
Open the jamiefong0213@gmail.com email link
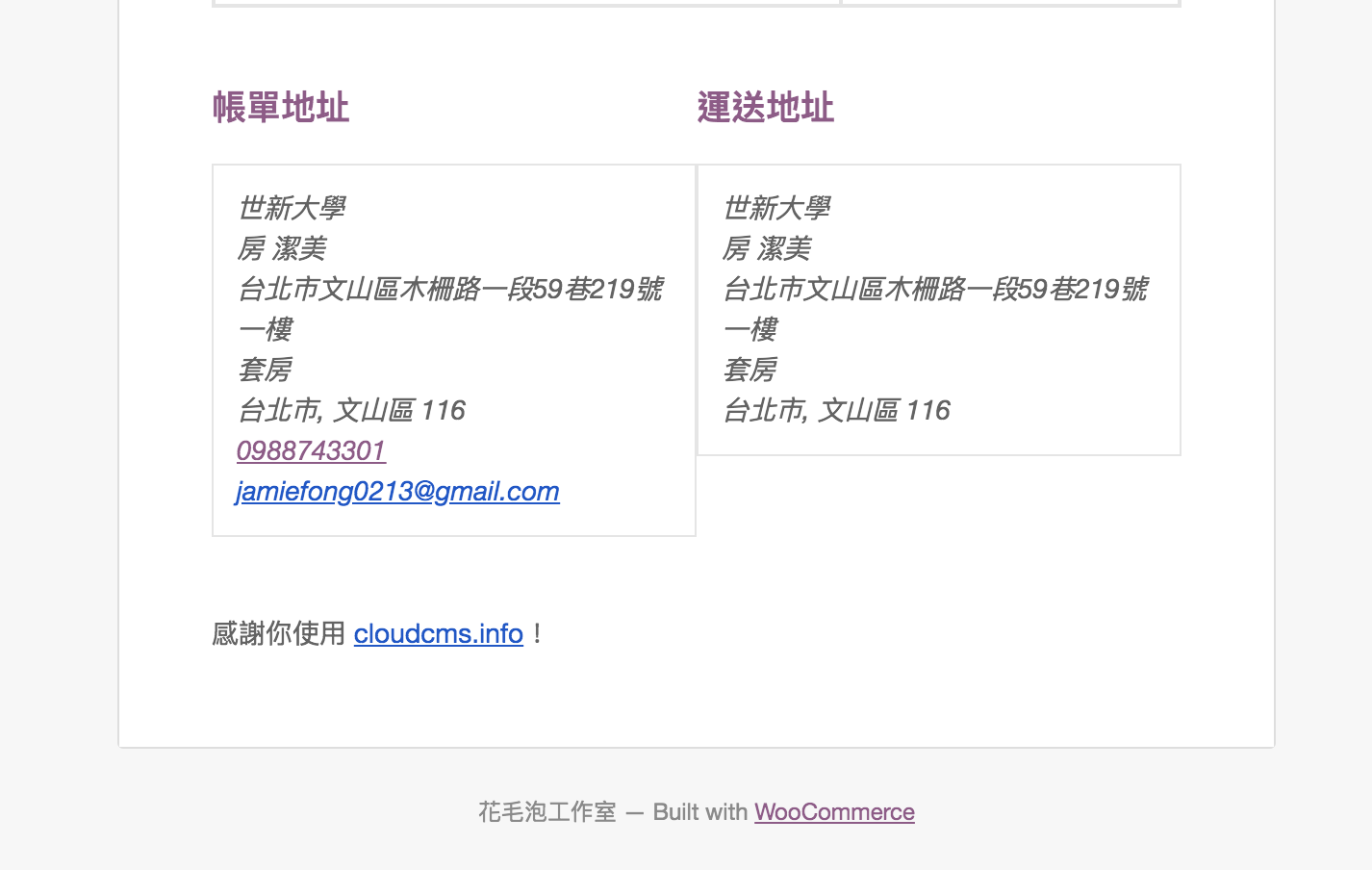tap(397, 491)
